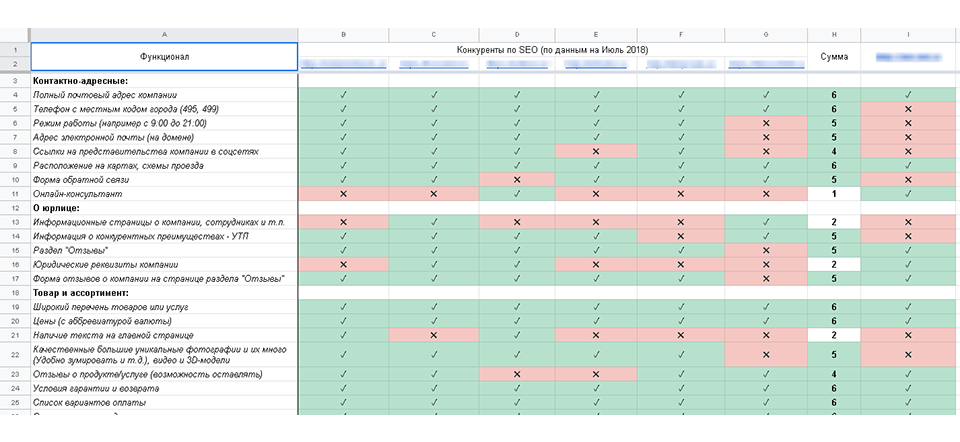Click the row 11 header number

click(15, 193)
